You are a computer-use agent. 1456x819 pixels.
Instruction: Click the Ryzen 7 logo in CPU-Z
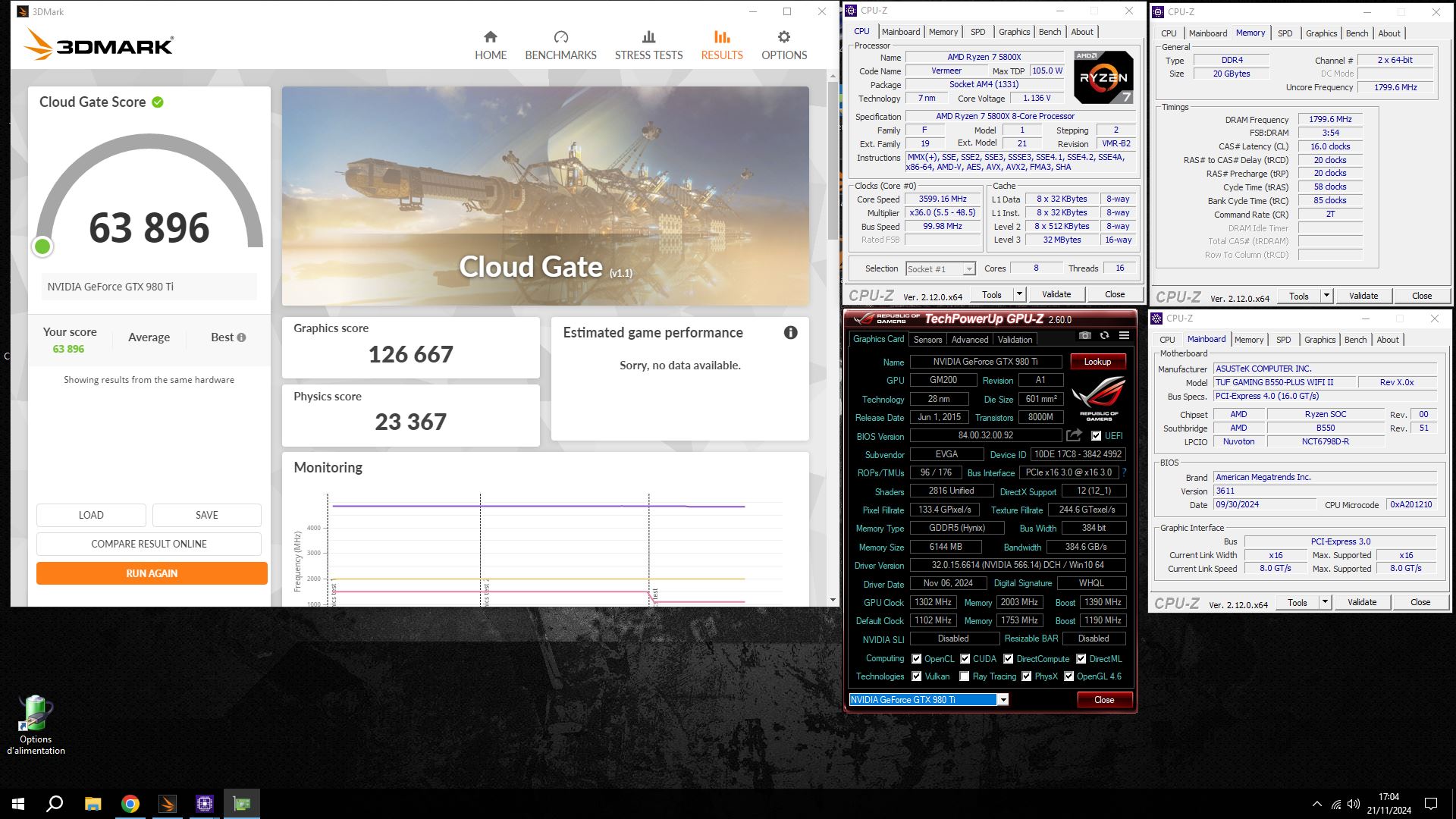[x=1103, y=77]
